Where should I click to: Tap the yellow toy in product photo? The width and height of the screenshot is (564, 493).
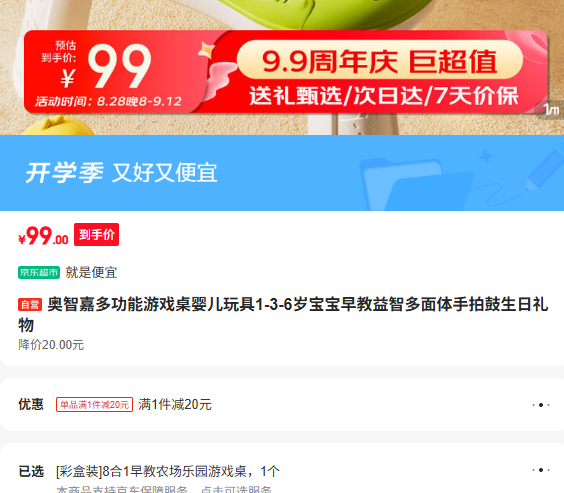coord(58,125)
